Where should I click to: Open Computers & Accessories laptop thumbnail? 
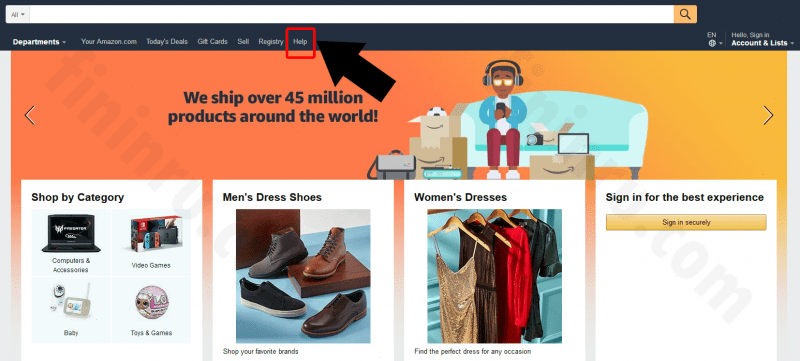click(x=71, y=233)
